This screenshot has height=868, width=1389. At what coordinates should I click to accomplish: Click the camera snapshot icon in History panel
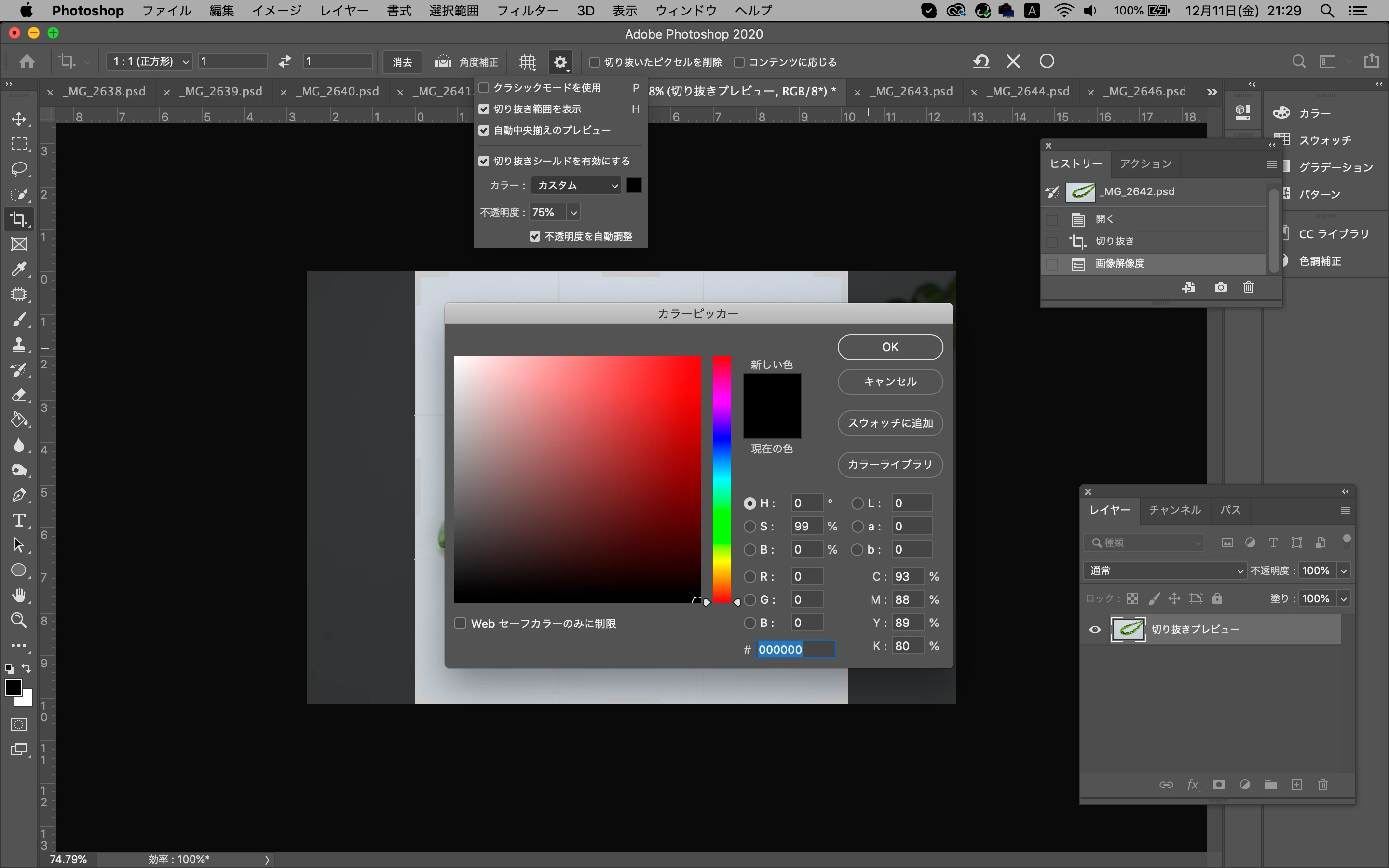pyautogui.click(x=1221, y=287)
